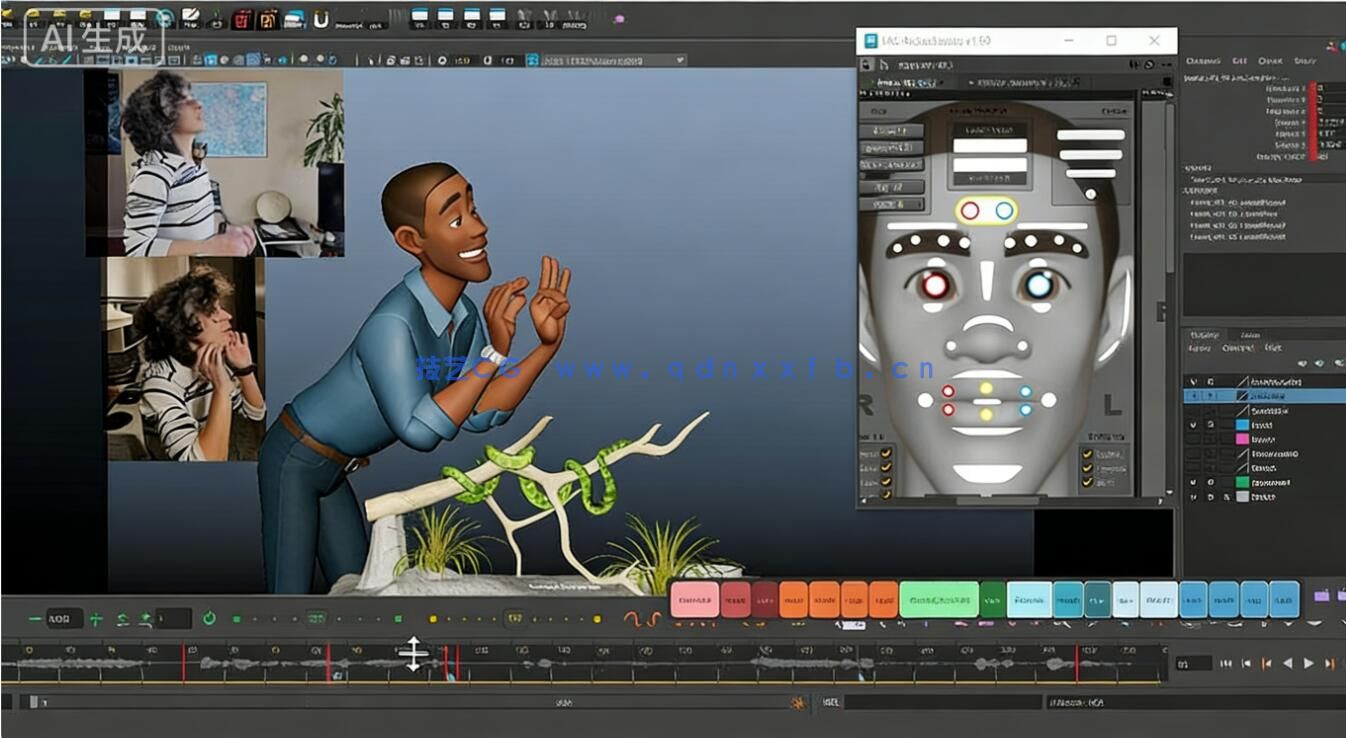Click the first pink shelf button
This screenshot has height=738, width=1346.
(694, 600)
